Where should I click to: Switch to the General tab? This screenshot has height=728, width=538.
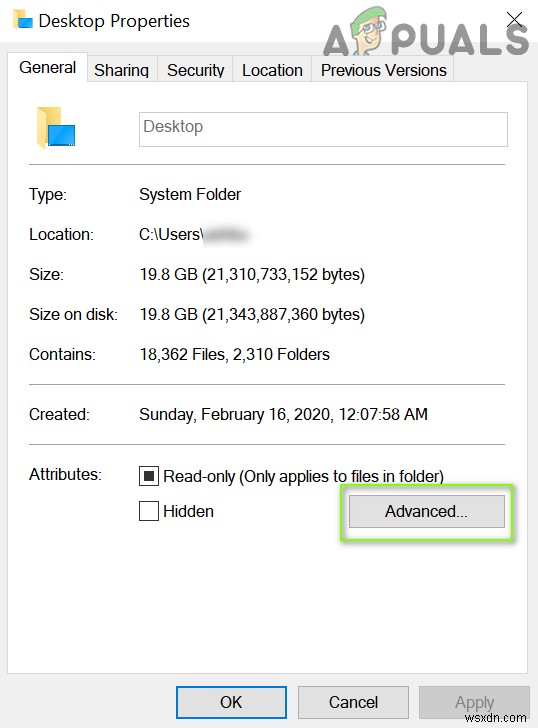tap(47, 68)
